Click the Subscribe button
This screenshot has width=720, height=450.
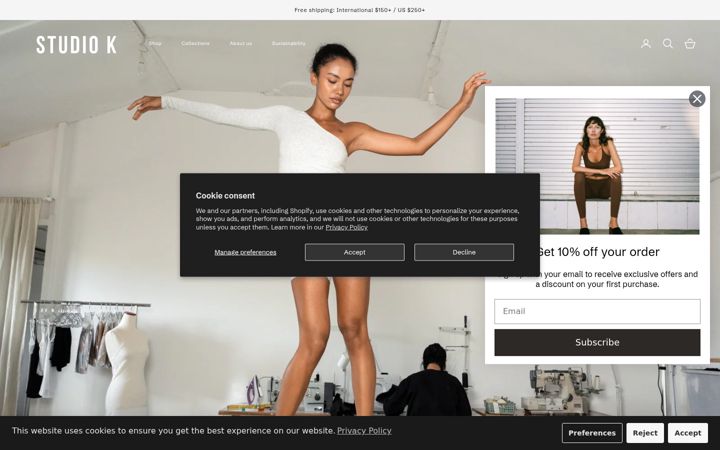[597, 342]
